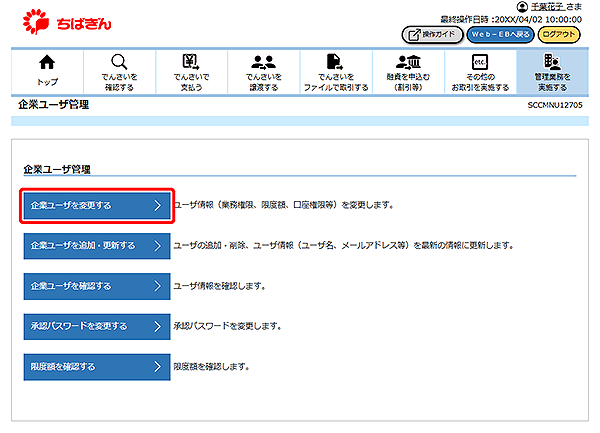Click 管理業務を実施する menu label
The width and height of the screenshot is (600, 433).
coord(552,82)
